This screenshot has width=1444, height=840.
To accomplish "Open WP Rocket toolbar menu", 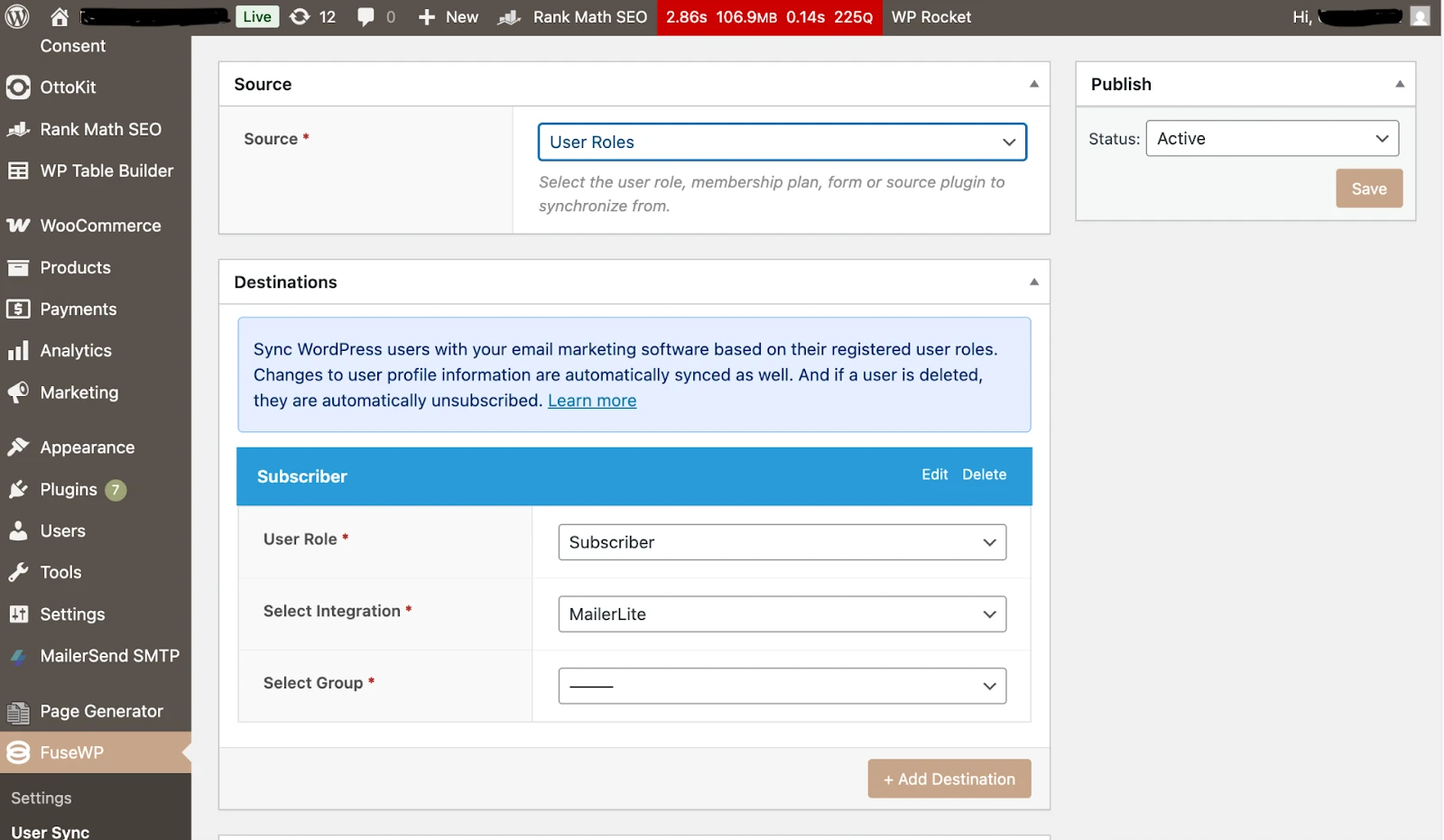I will point(931,17).
